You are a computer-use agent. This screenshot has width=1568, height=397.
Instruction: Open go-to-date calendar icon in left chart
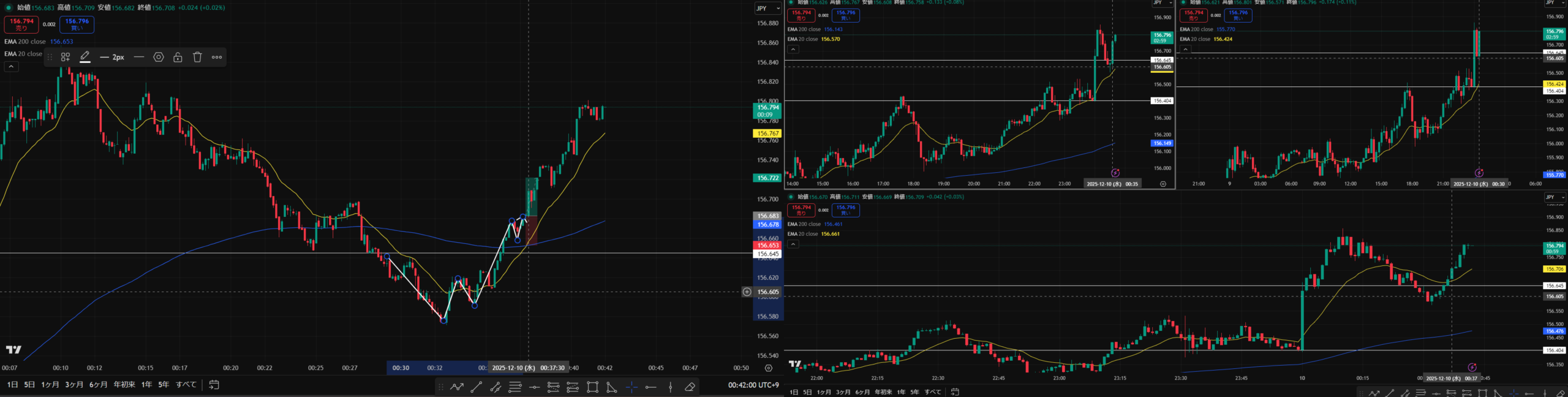[214, 385]
